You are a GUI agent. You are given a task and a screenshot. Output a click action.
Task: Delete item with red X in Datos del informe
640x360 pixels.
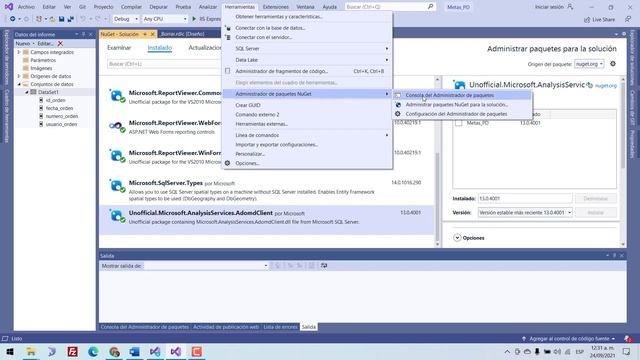click(60, 43)
